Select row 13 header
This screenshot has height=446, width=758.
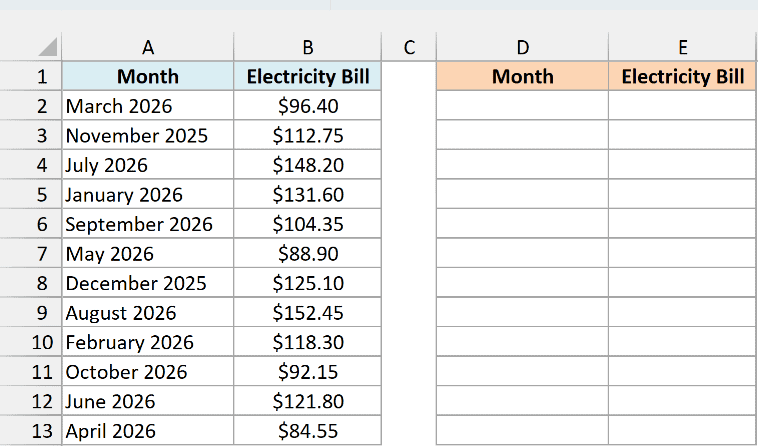(31, 431)
